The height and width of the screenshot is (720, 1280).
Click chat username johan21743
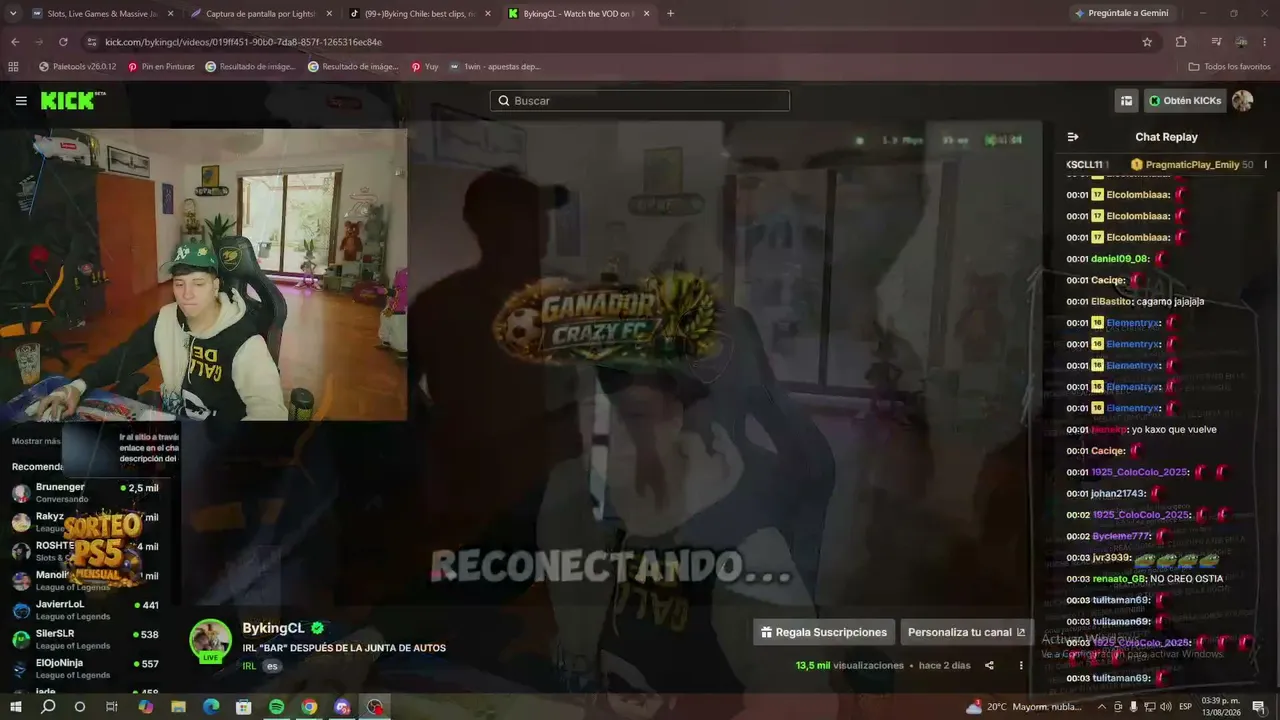pos(1118,493)
